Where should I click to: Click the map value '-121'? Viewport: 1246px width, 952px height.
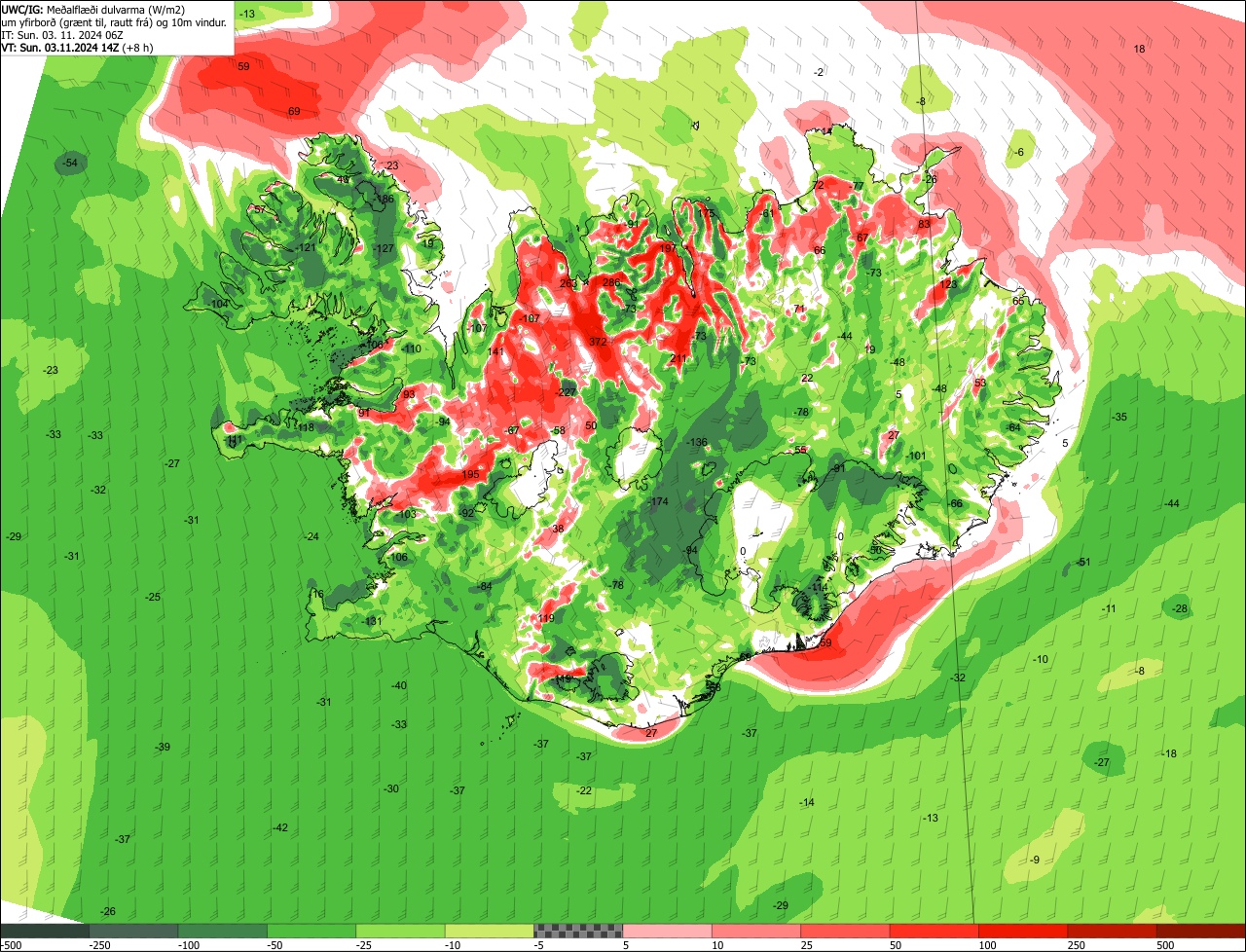(x=306, y=248)
